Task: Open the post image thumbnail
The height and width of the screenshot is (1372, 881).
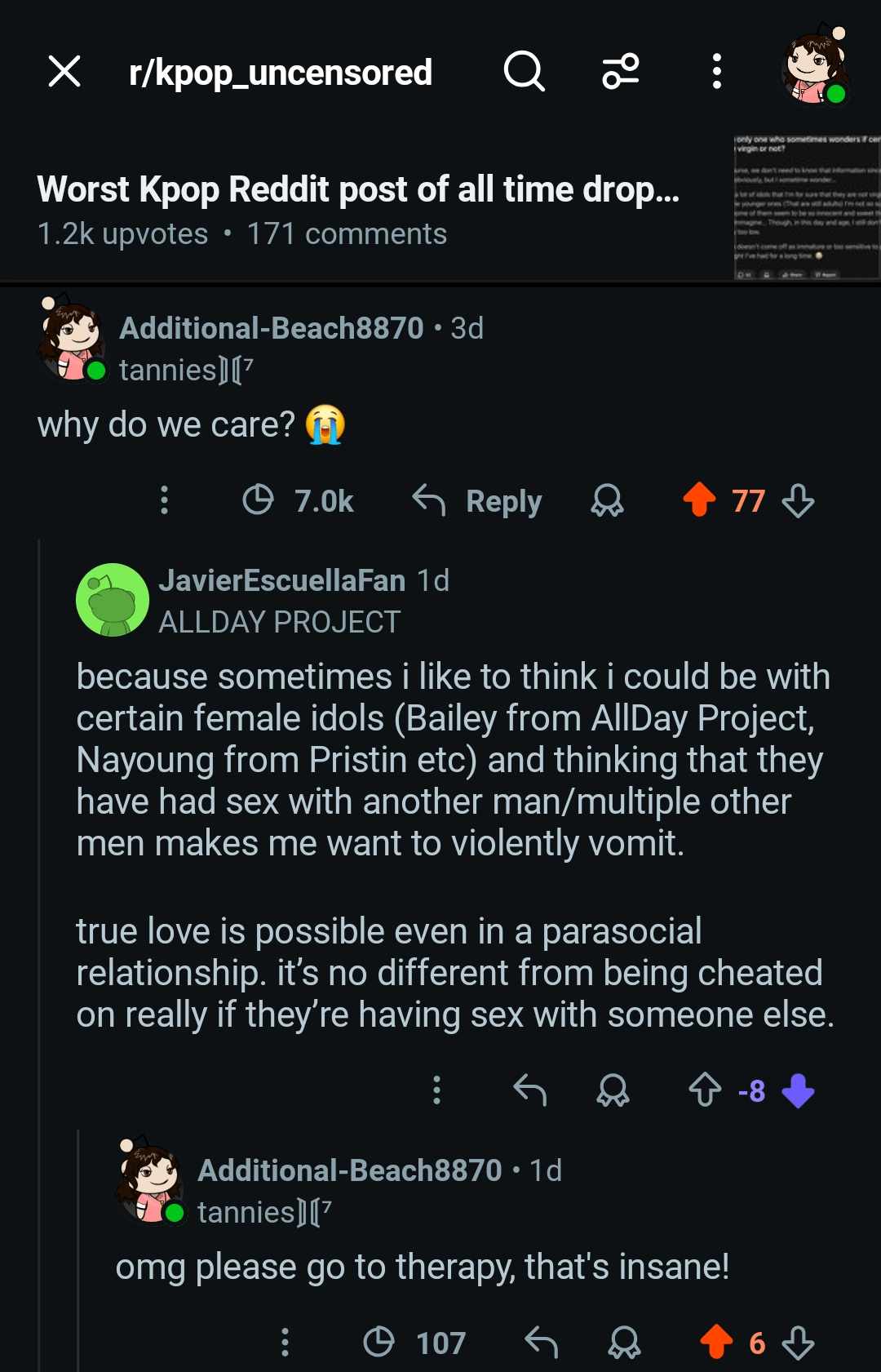Action: click(806, 207)
